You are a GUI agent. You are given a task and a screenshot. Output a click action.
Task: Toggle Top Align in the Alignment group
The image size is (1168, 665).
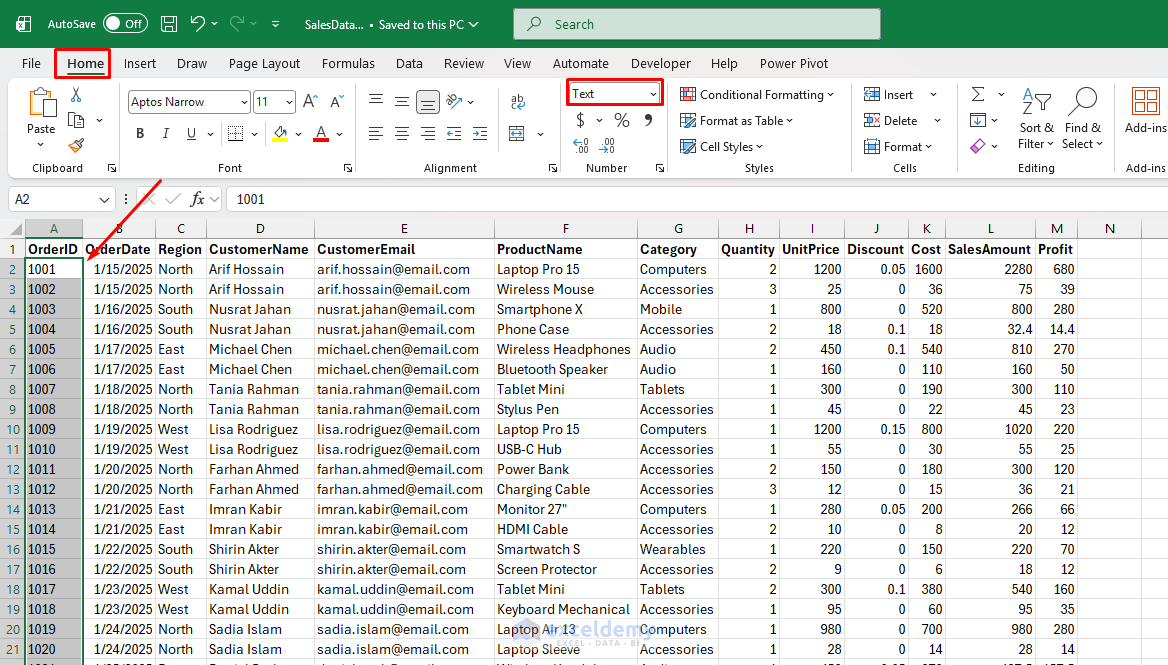pyautogui.click(x=376, y=101)
